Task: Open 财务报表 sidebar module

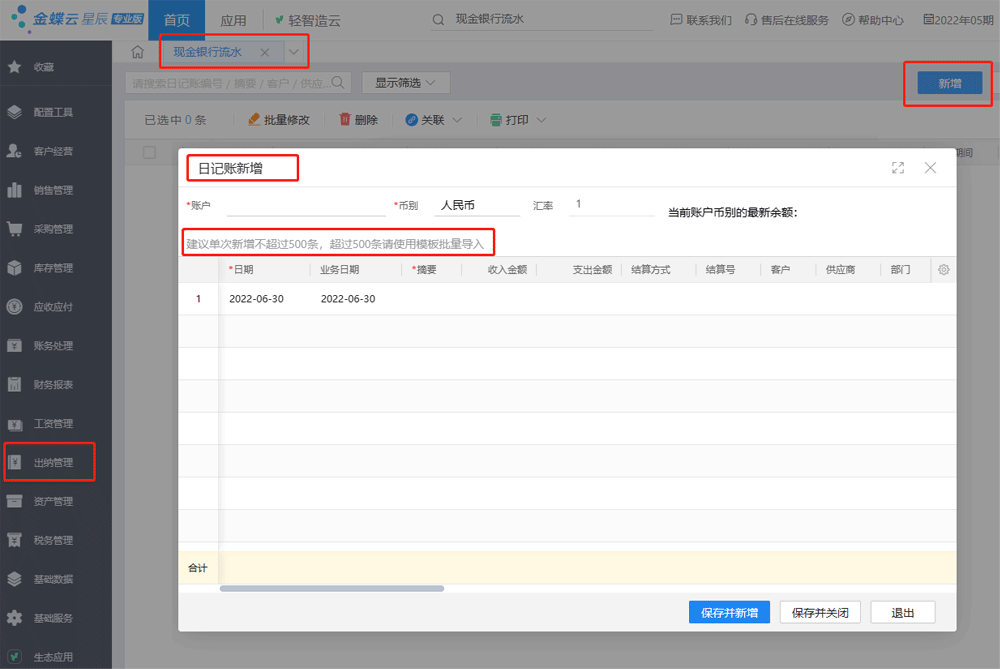Action: point(41,385)
